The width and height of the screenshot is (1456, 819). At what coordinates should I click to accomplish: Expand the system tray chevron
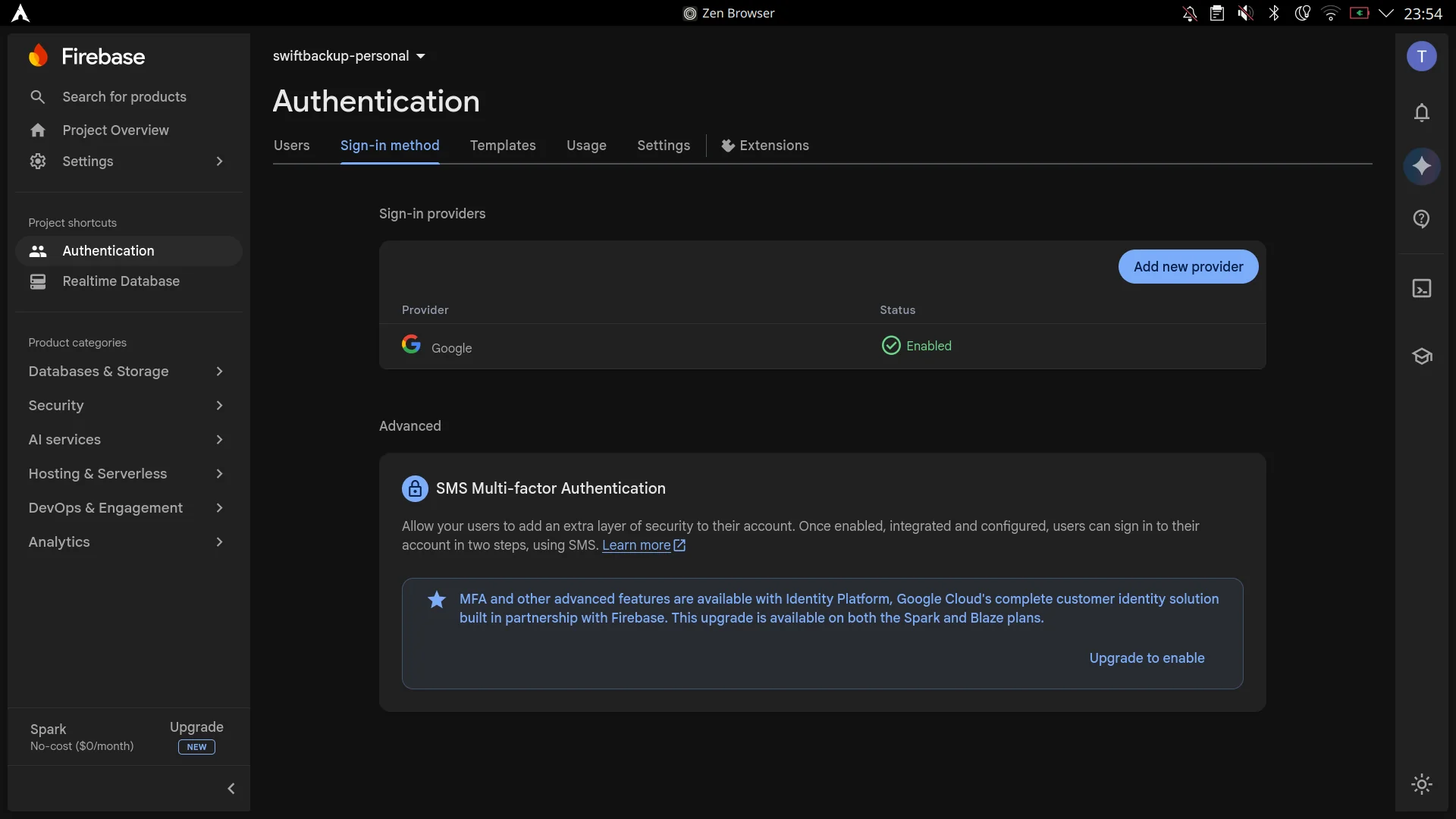pos(1386,13)
